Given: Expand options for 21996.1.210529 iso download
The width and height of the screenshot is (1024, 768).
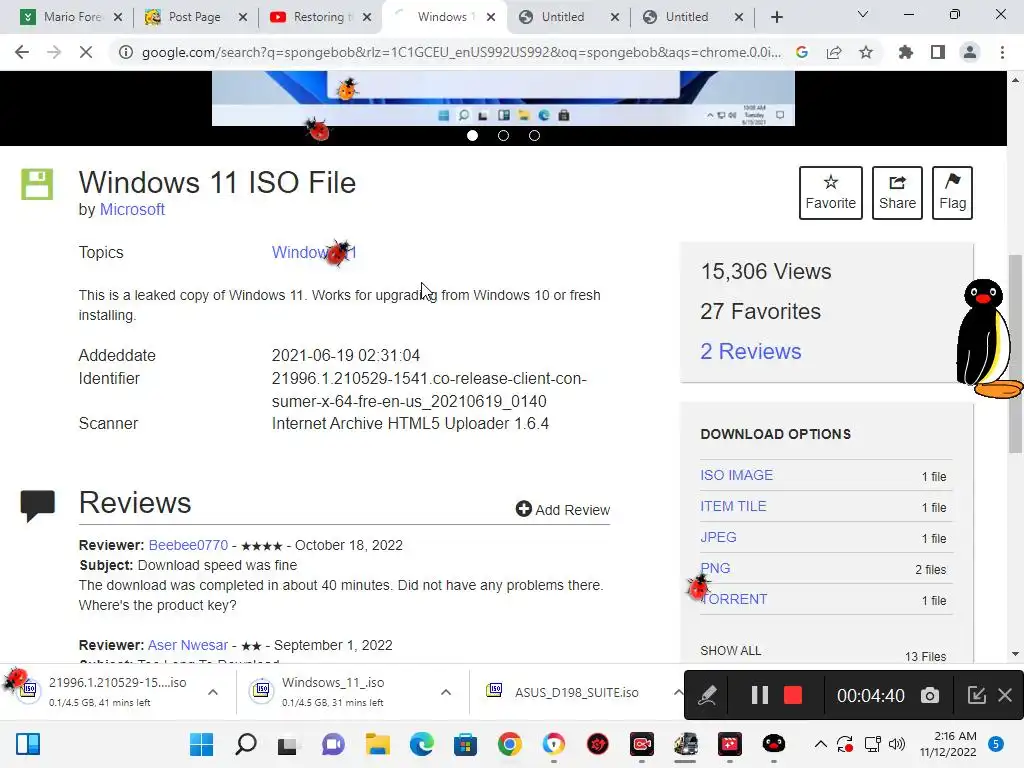Looking at the screenshot, I should (x=213, y=692).
